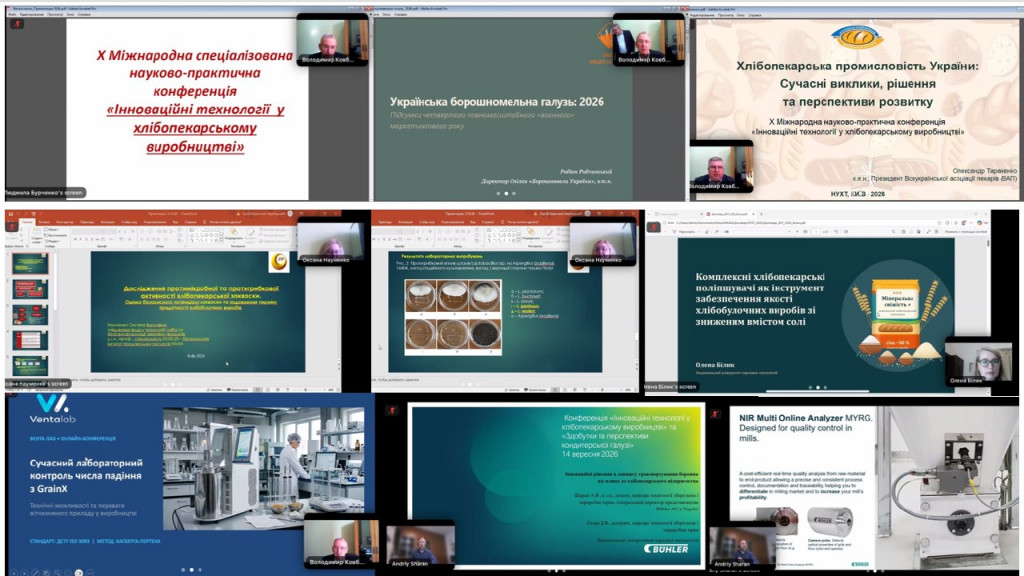Screen dimensions: 1024x576
Task: Switch to the Конструктор tab in PowerPoint with thumbnails
Action: [64, 222]
